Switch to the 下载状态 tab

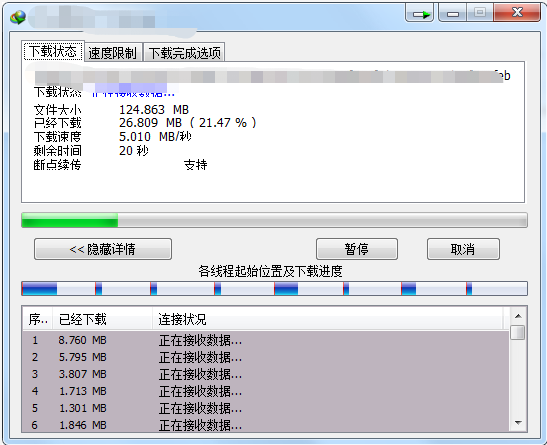pyautogui.click(x=53, y=51)
